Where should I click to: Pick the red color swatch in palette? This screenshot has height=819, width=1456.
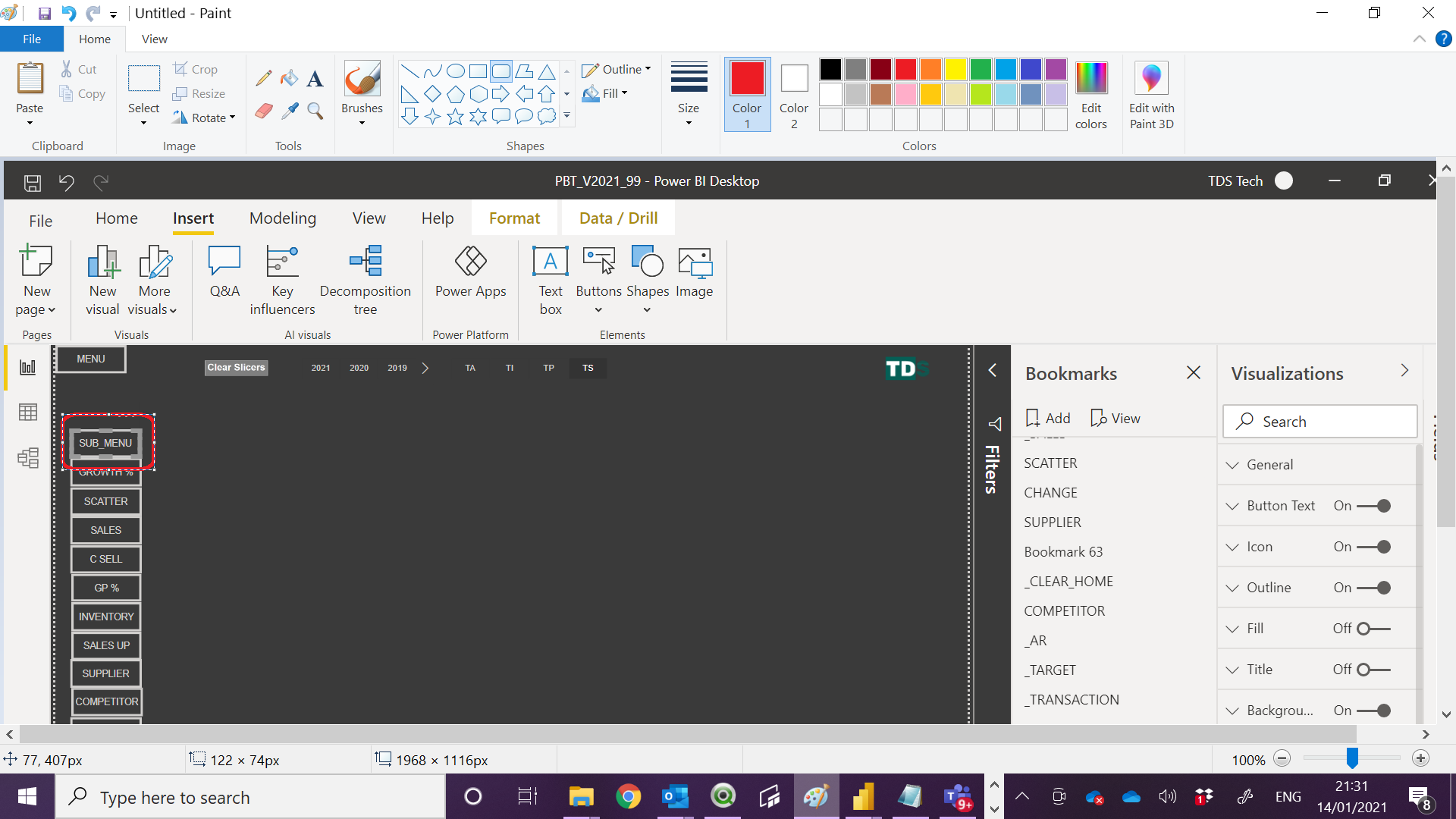click(x=905, y=70)
